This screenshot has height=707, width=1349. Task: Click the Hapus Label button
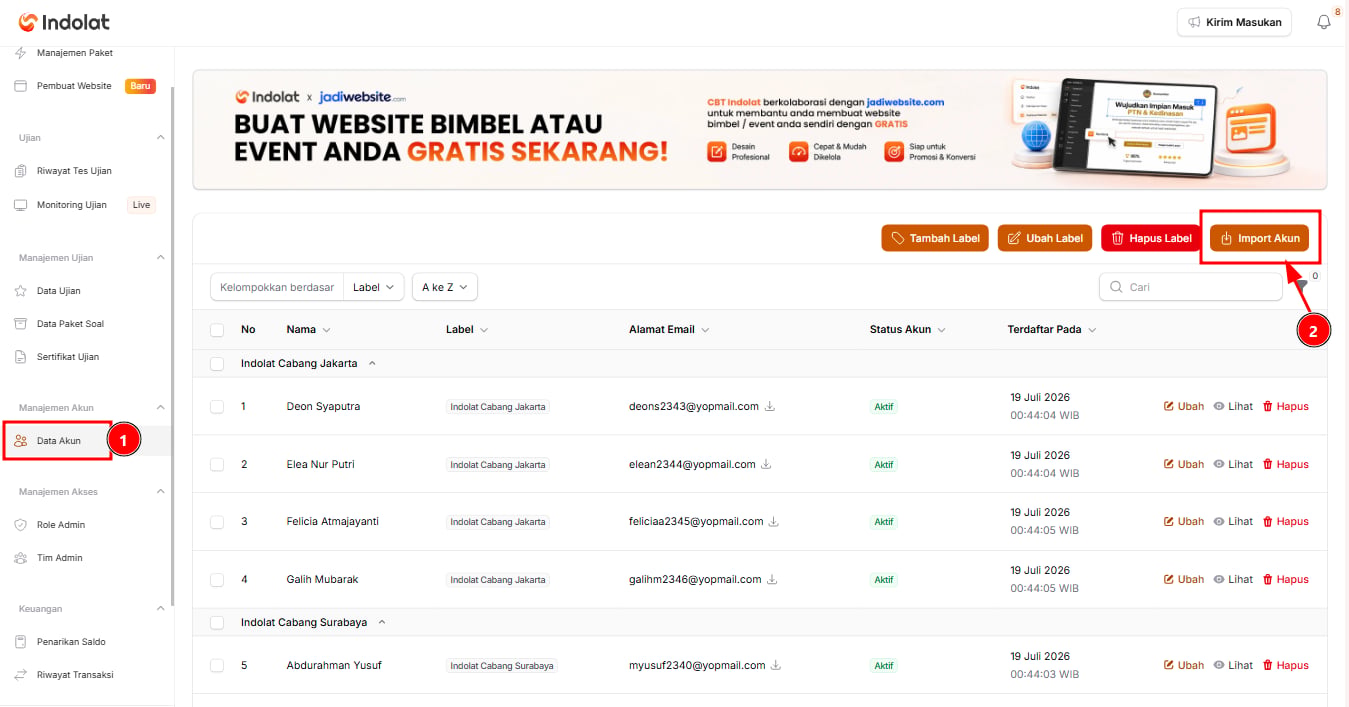[1151, 238]
